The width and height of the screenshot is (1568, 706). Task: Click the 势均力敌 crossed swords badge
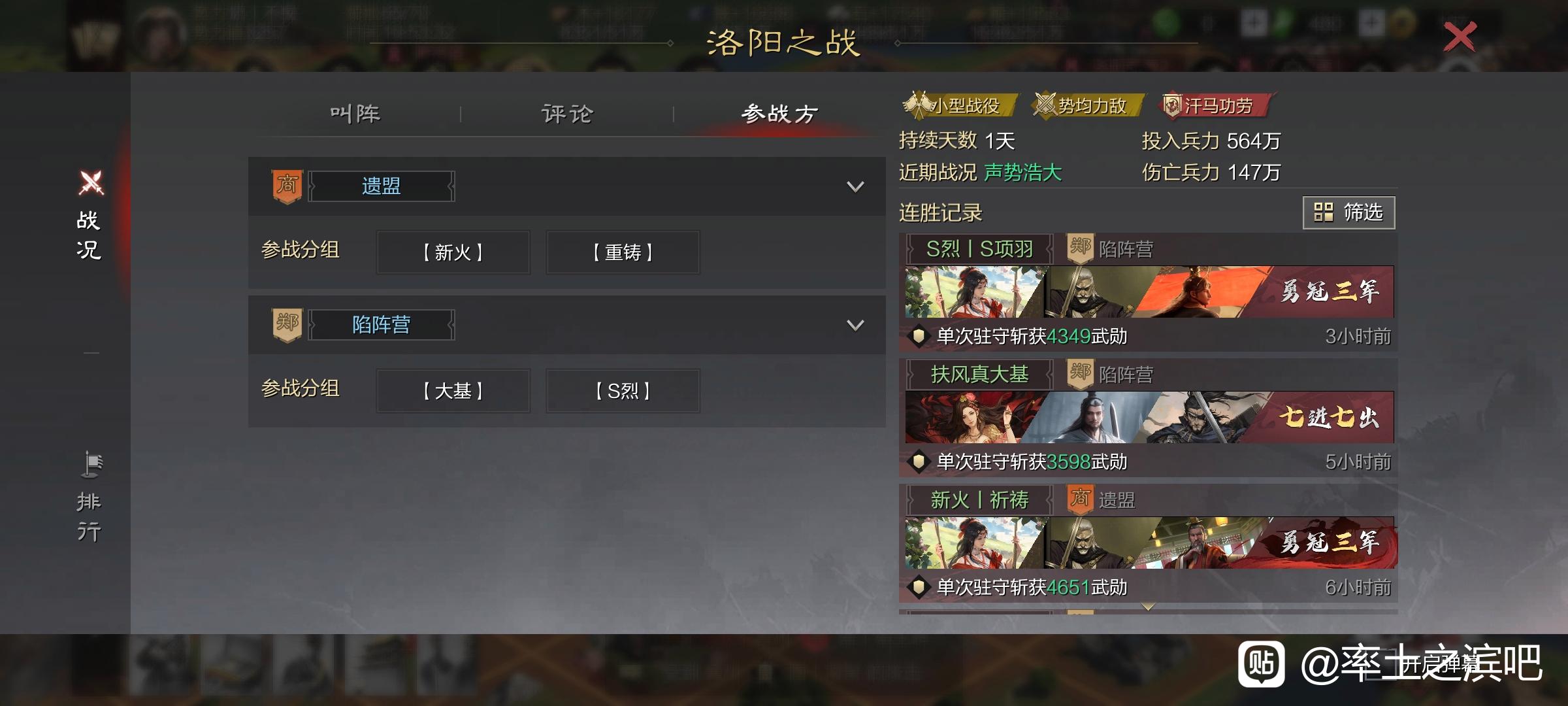[x=1045, y=105]
